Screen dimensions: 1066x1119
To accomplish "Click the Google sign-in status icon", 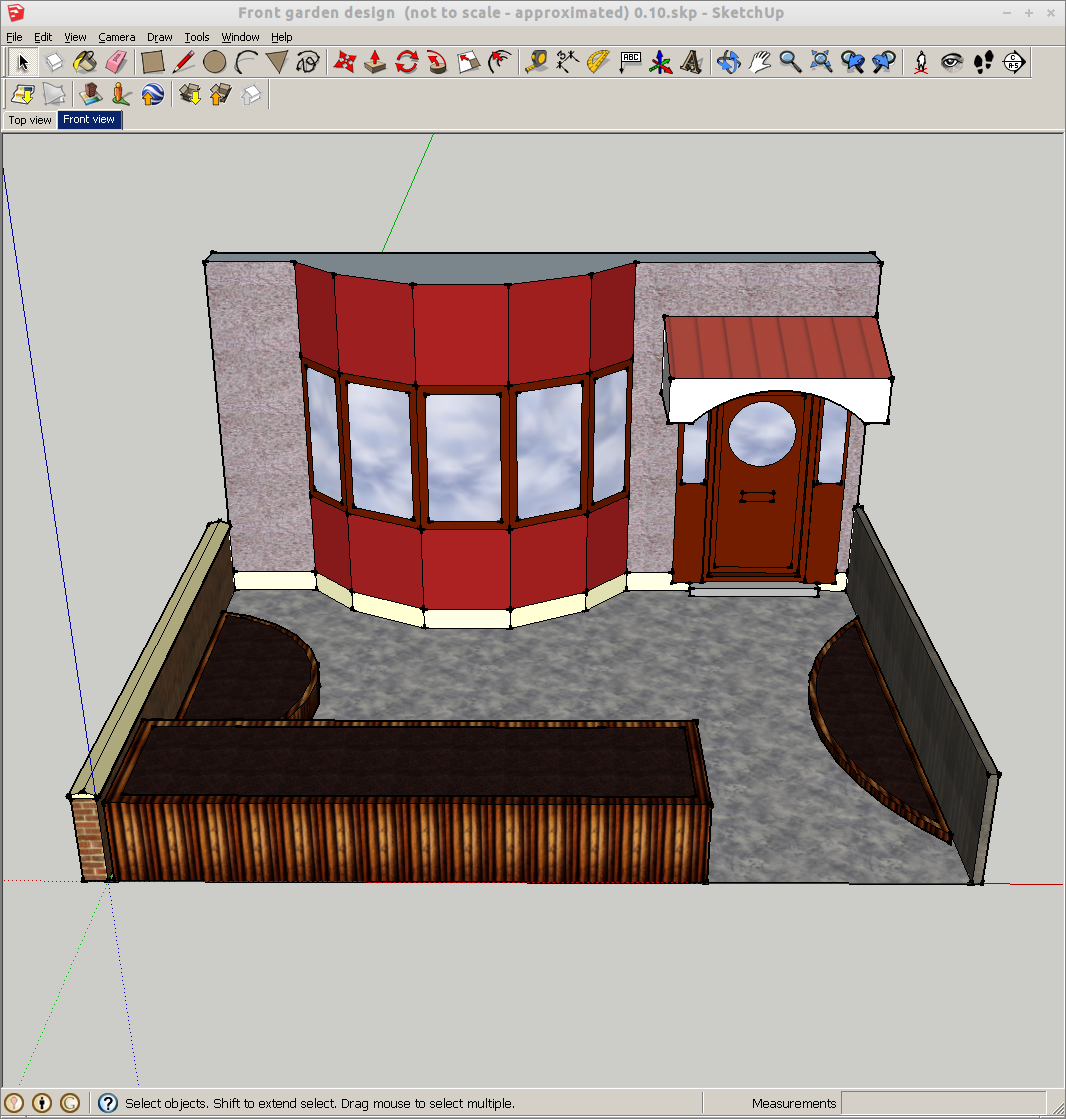I will click(x=70, y=1103).
